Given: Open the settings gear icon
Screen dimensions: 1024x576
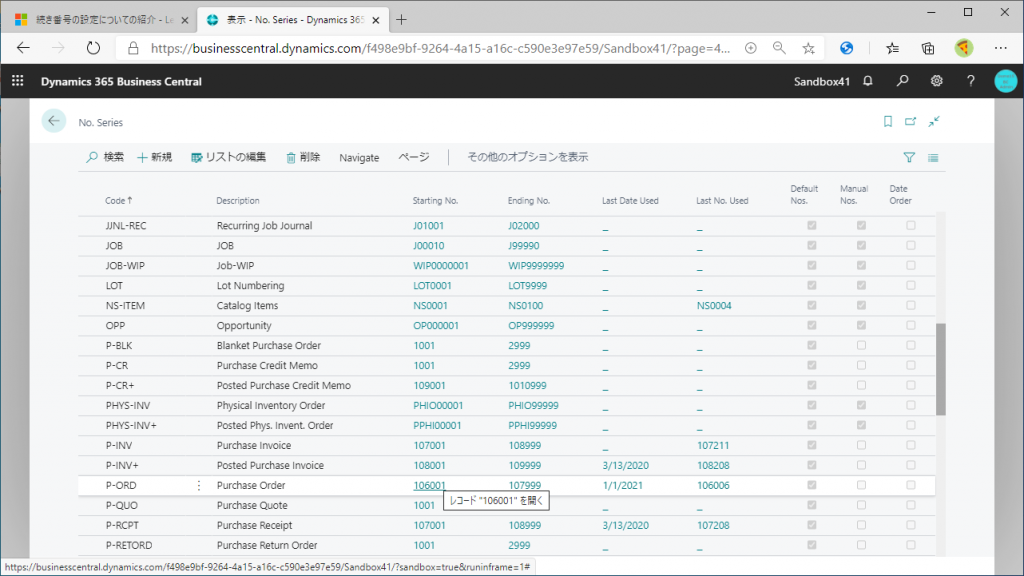Looking at the screenshot, I should pos(936,81).
